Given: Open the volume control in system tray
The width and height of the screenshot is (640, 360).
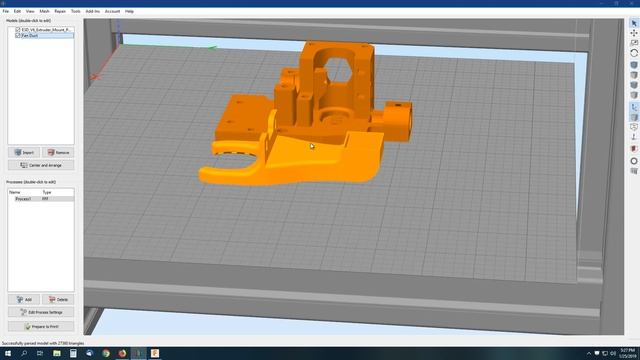Looking at the screenshot, I should (613, 353).
